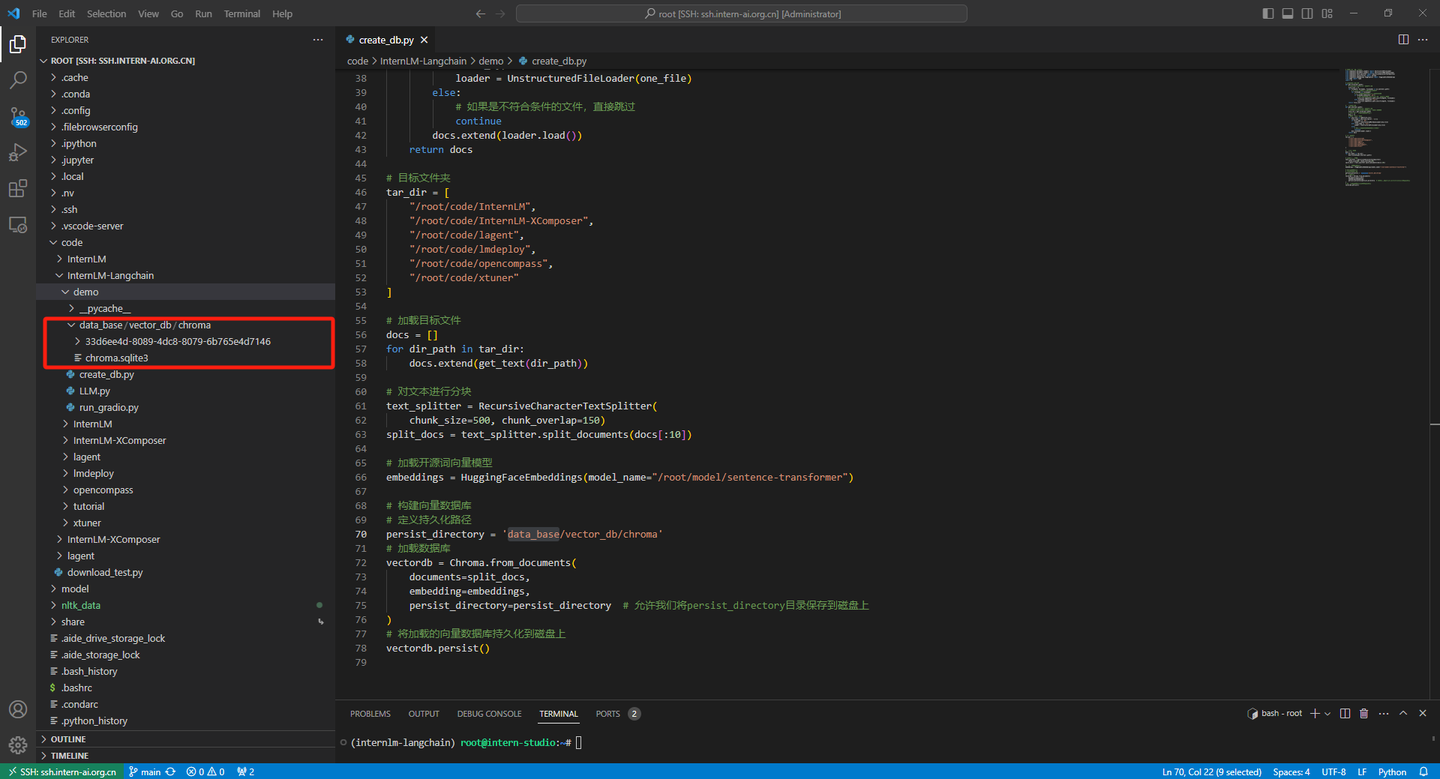Image resolution: width=1440 pixels, height=779 pixels.
Task: Open the Manage gear menu
Action: tap(18, 745)
